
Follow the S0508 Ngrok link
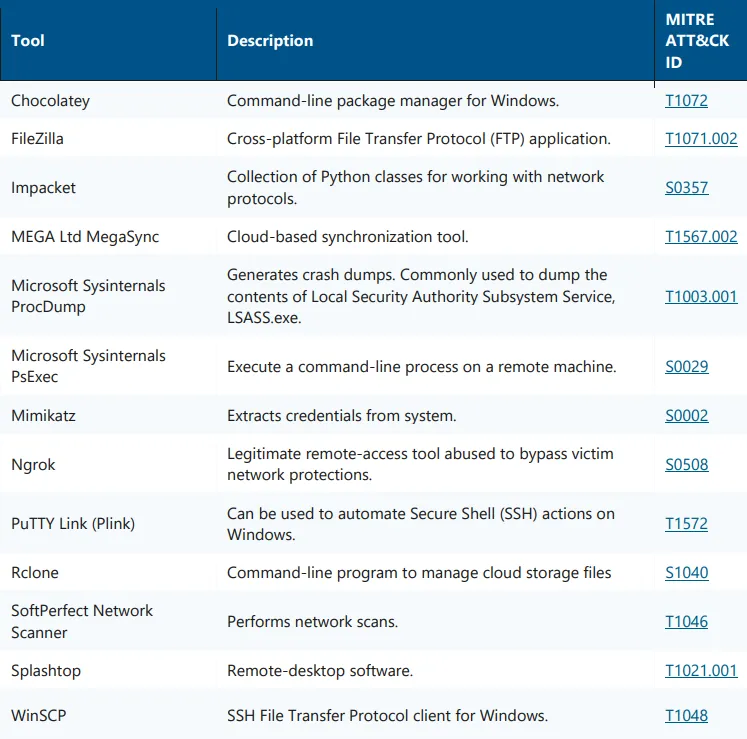point(686,464)
